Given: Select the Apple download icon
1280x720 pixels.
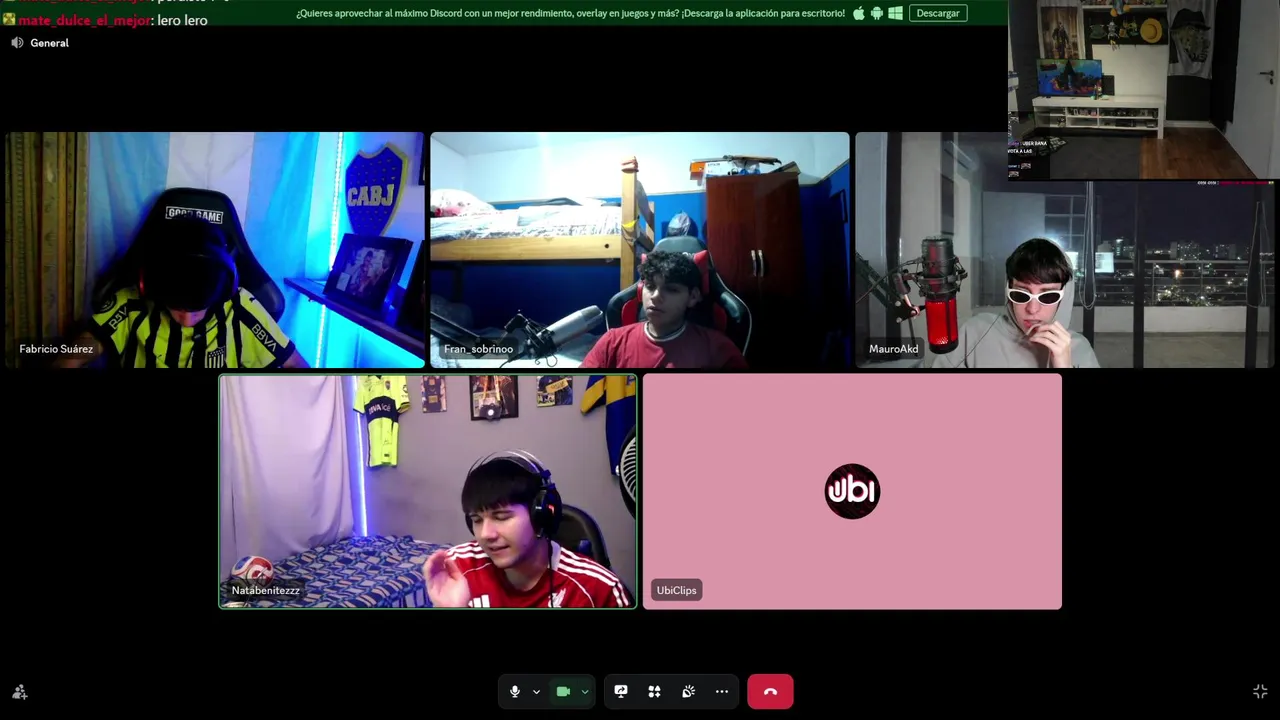Looking at the screenshot, I should point(859,13).
